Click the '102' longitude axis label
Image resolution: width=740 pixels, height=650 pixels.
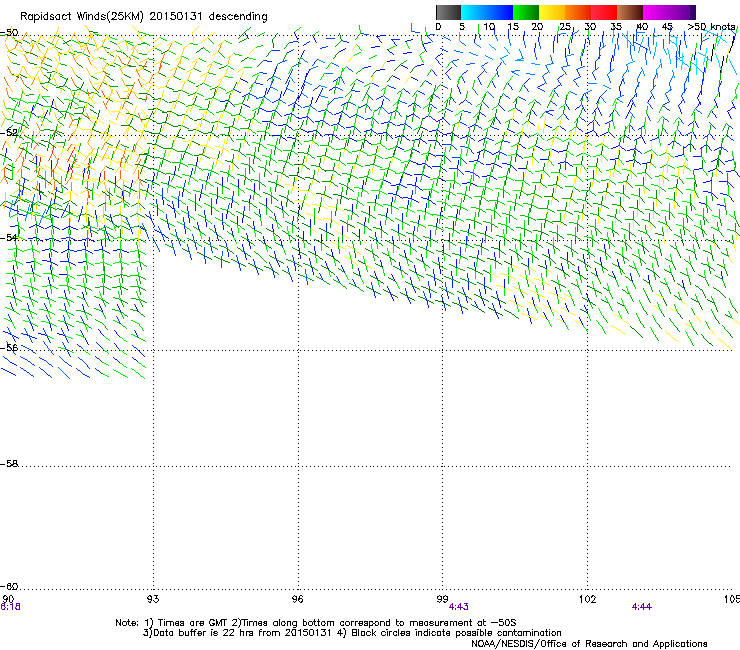point(587,599)
